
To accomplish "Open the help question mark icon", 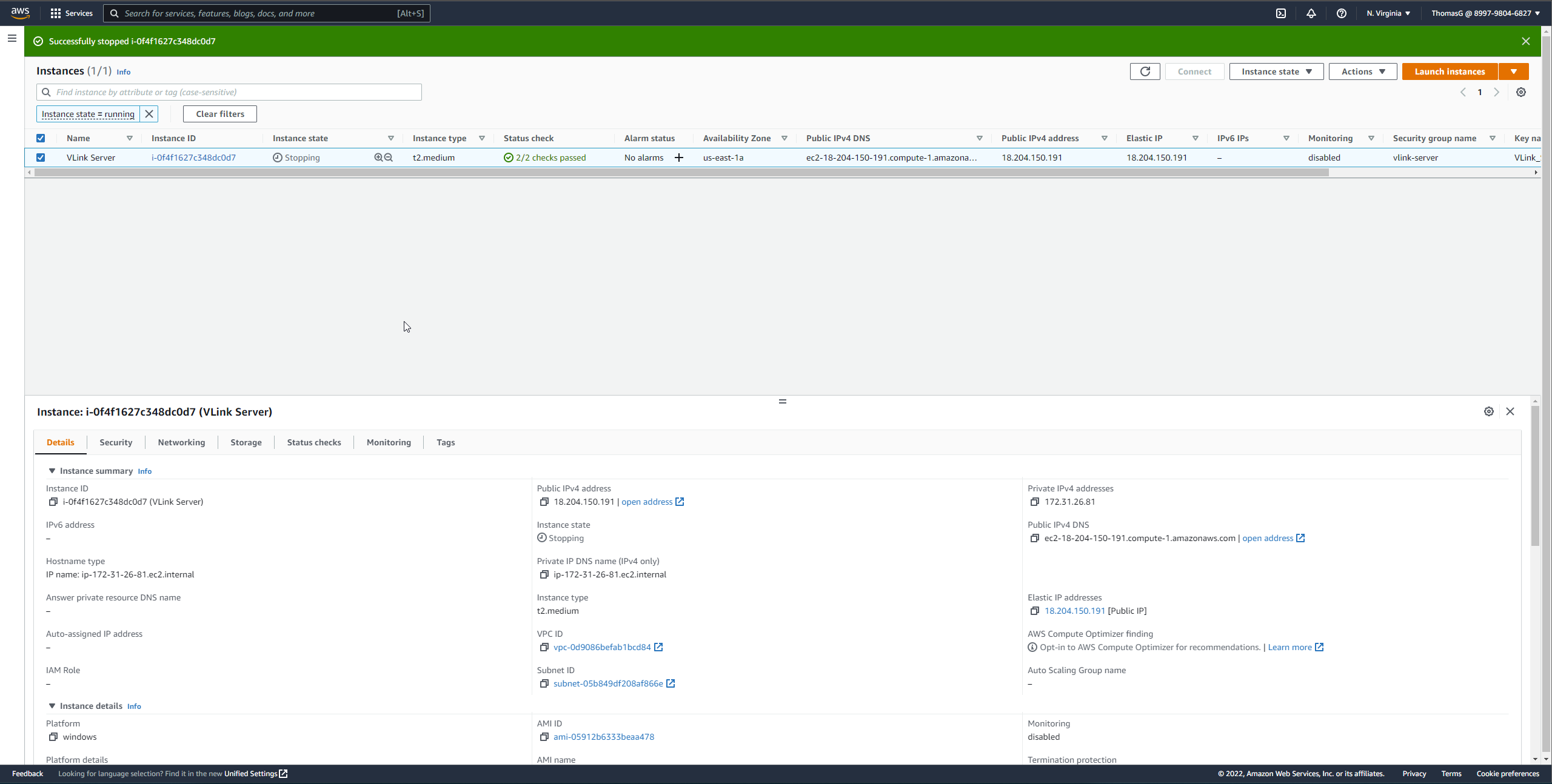I will click(x=1341, y=13).
